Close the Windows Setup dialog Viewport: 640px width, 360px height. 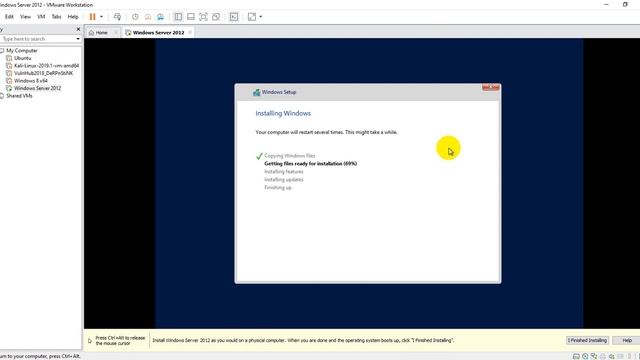491,87
